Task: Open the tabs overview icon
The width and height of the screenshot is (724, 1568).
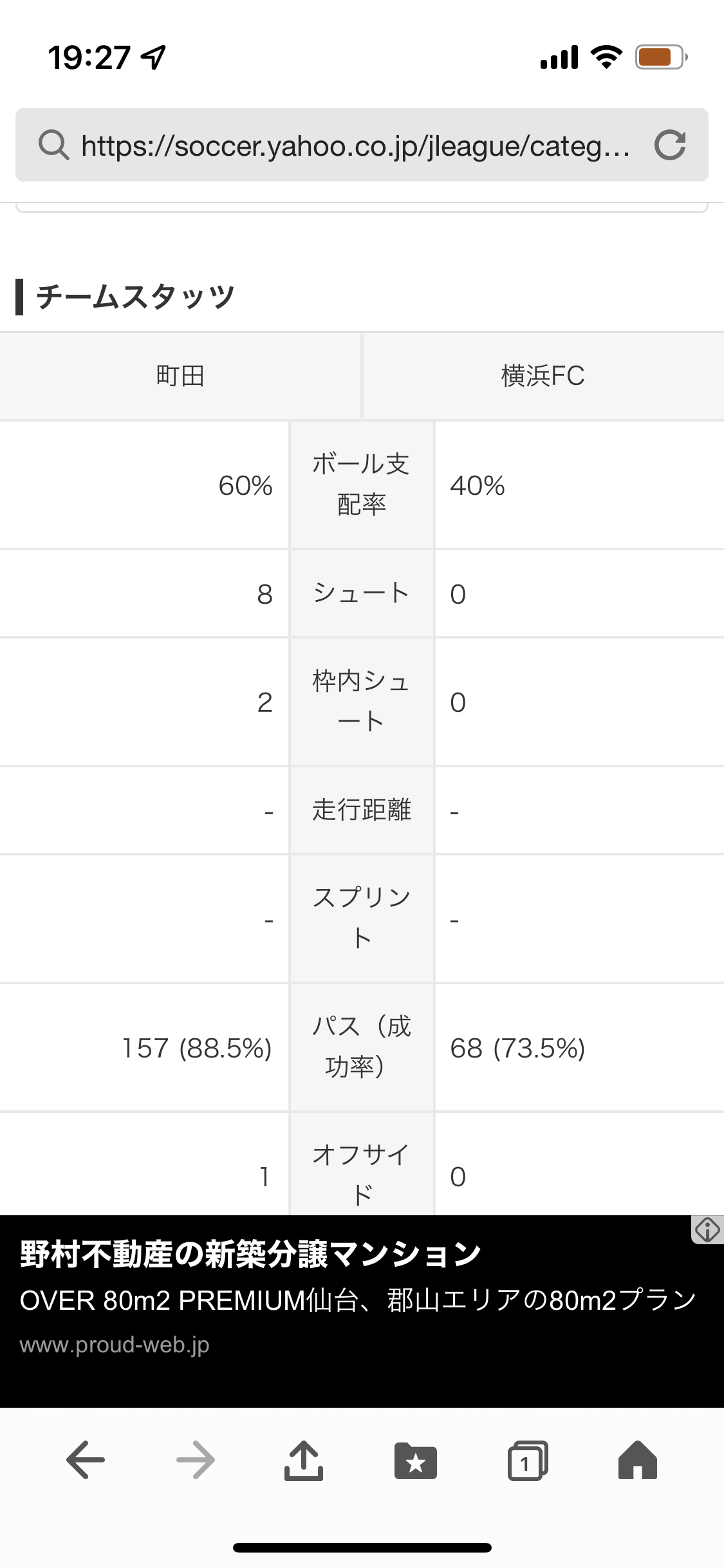Action: click(x=528, y=1461)
